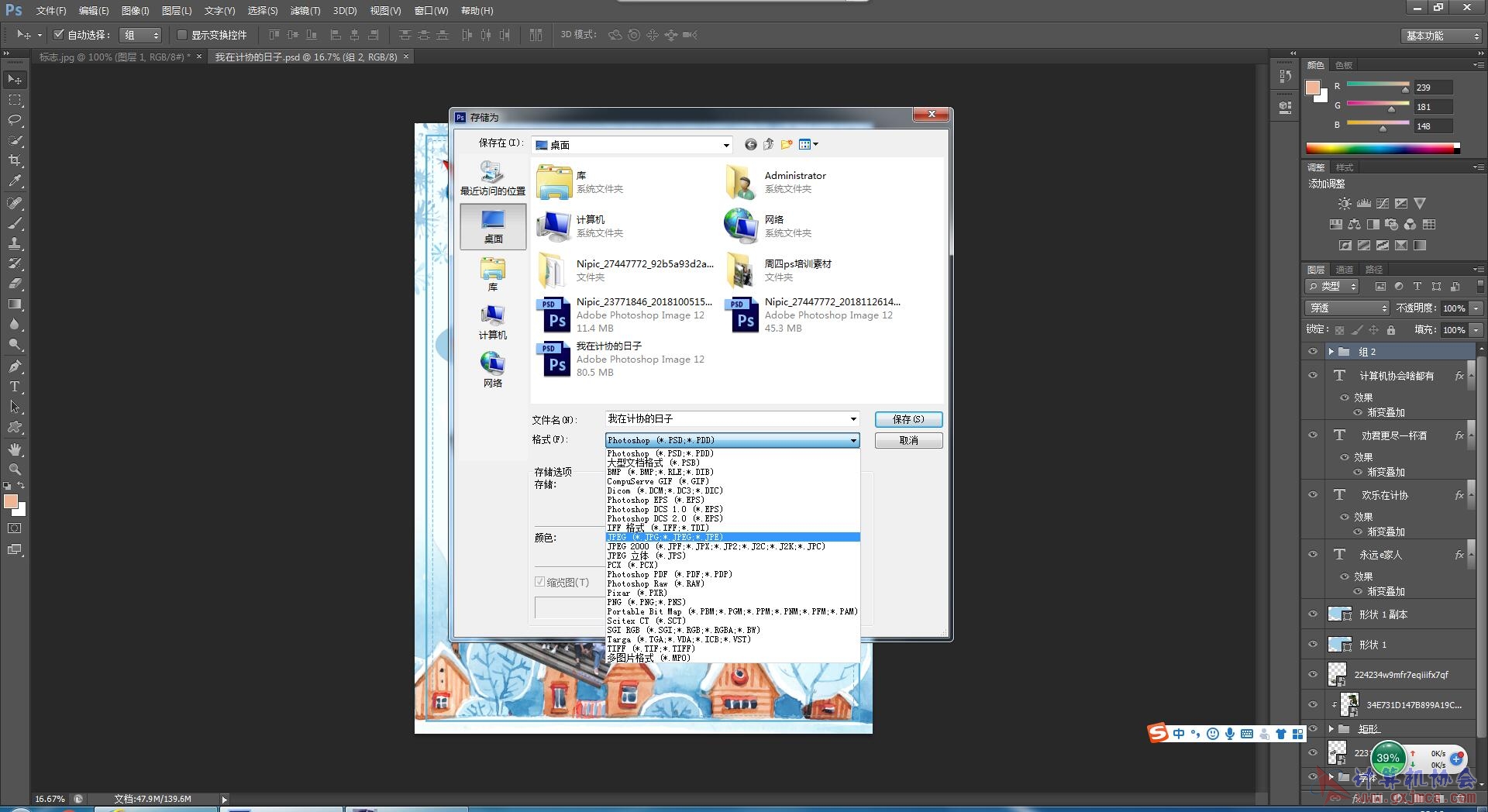Open the file name dropdown arrow
This screenshot has width=1488, height=812.
[853, 419]
